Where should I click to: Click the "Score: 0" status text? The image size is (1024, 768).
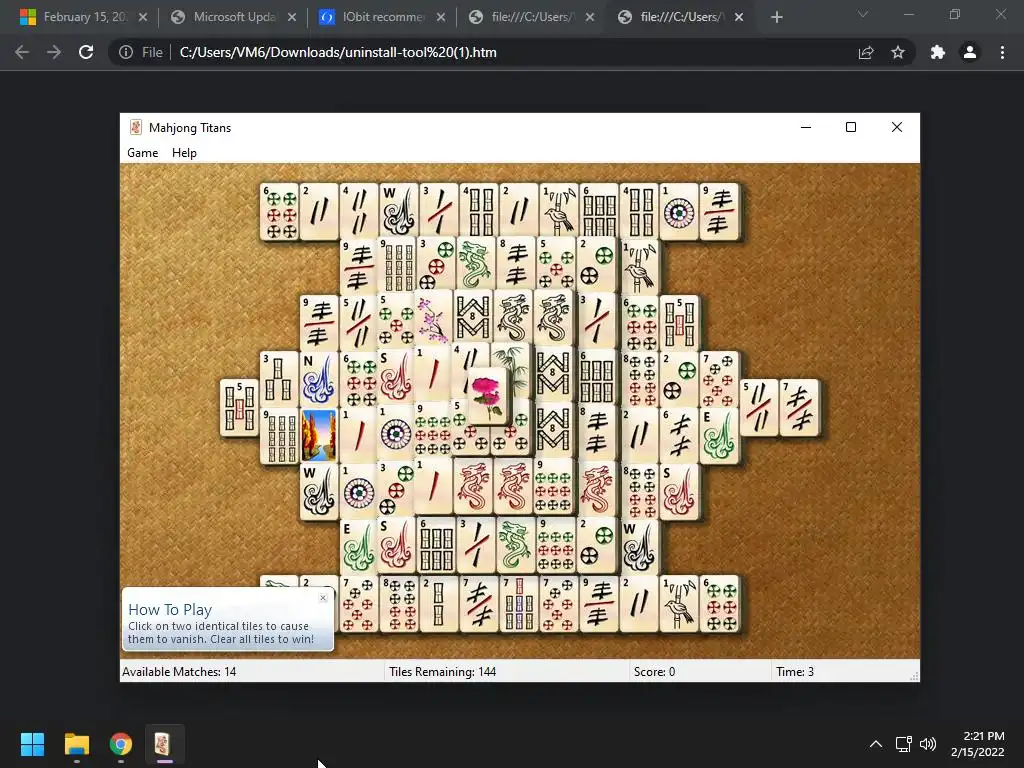(x=654, y=671)
